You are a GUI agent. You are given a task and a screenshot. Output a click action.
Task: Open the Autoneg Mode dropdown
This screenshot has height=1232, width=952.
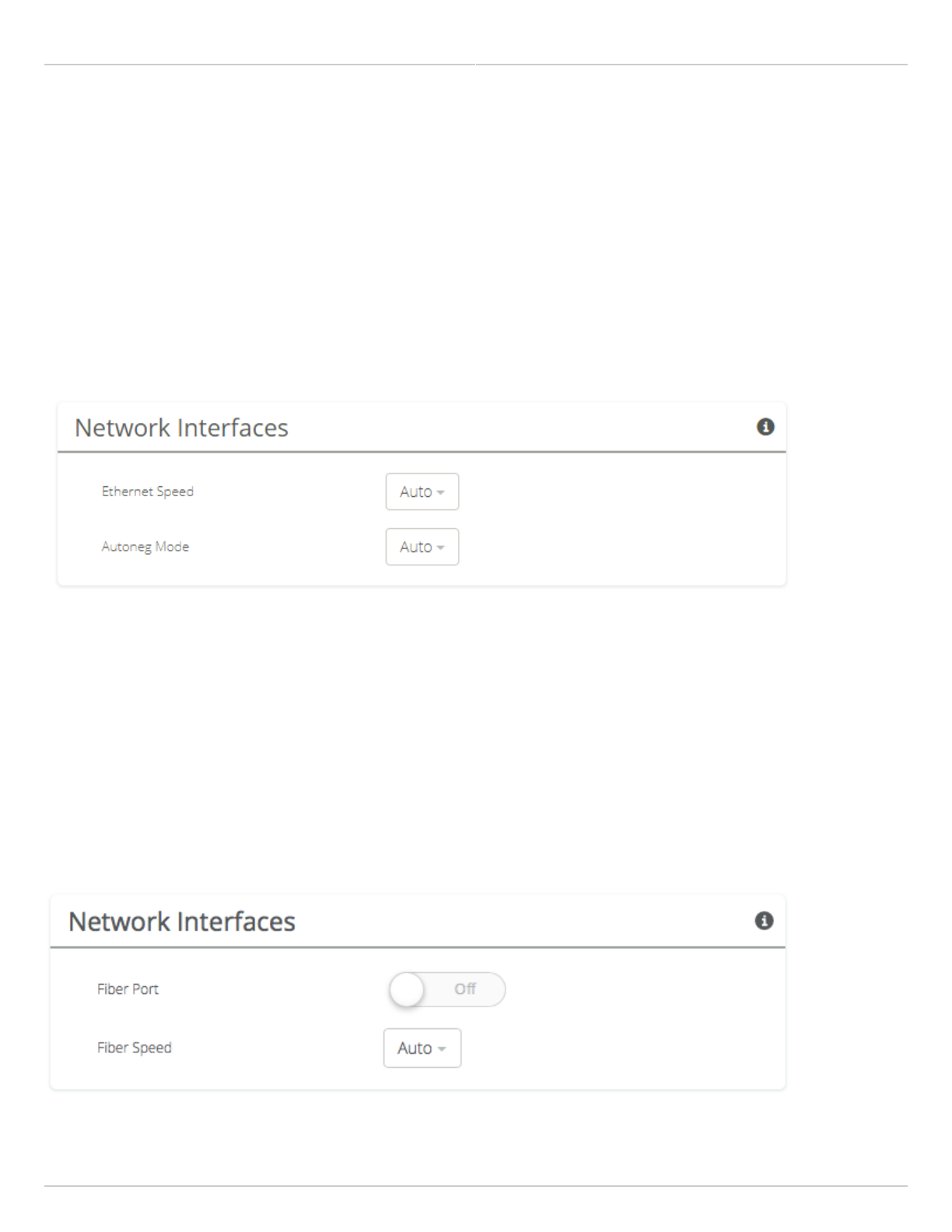pos(422,547)
